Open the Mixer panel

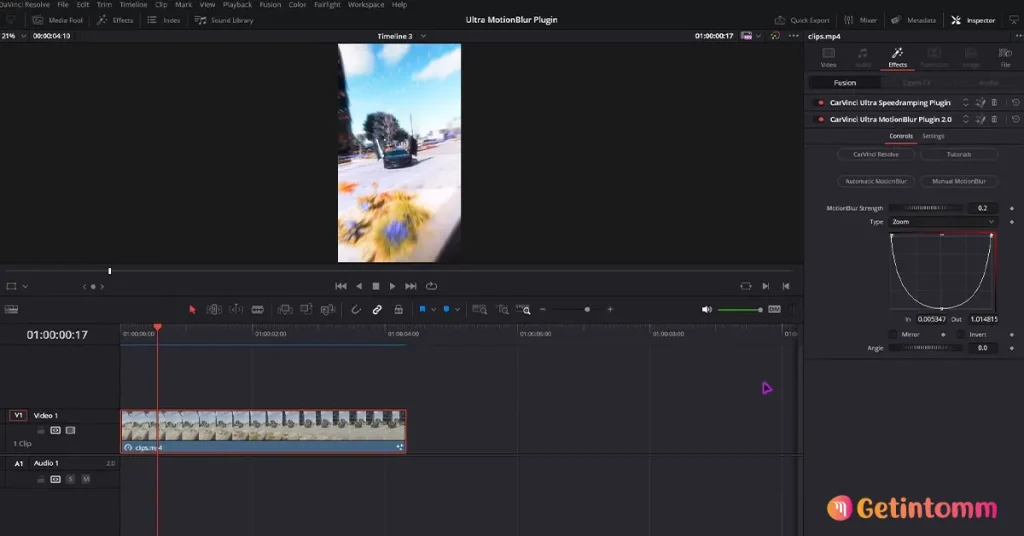(x=860, y=20)
